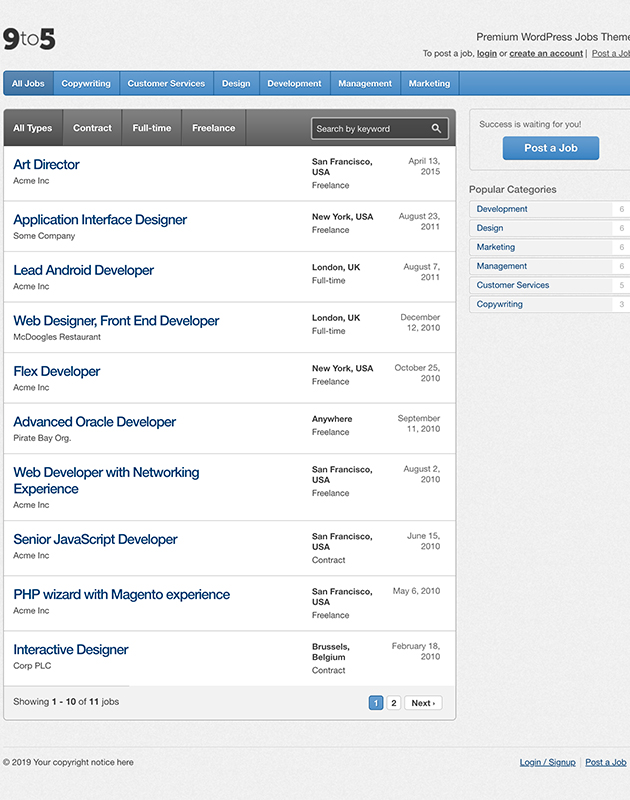Click create an account in the header
This screenshot has width=630, height=800.
click(x=546, y=53)
